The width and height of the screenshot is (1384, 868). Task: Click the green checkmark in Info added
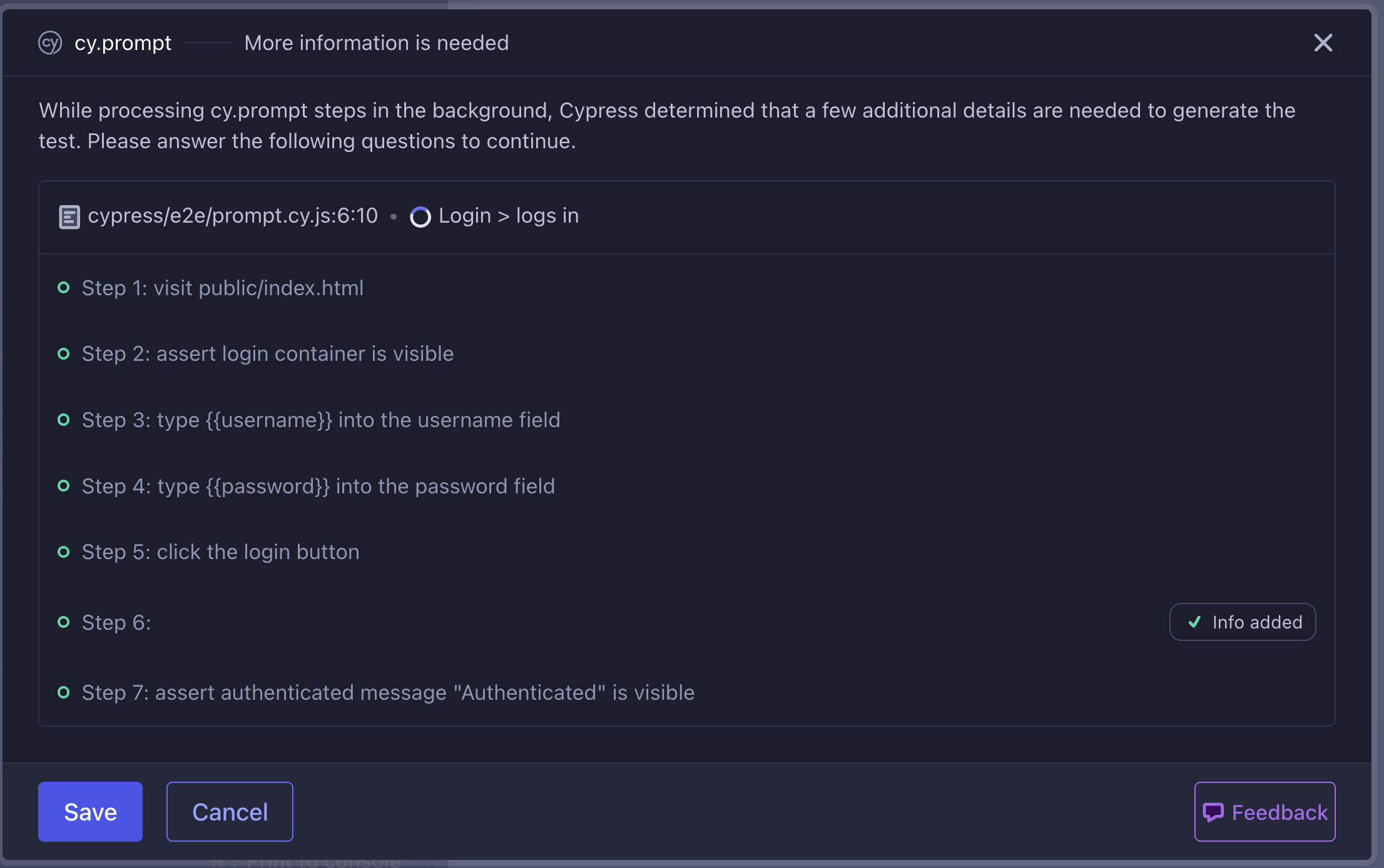click(x=1194, y=622)
